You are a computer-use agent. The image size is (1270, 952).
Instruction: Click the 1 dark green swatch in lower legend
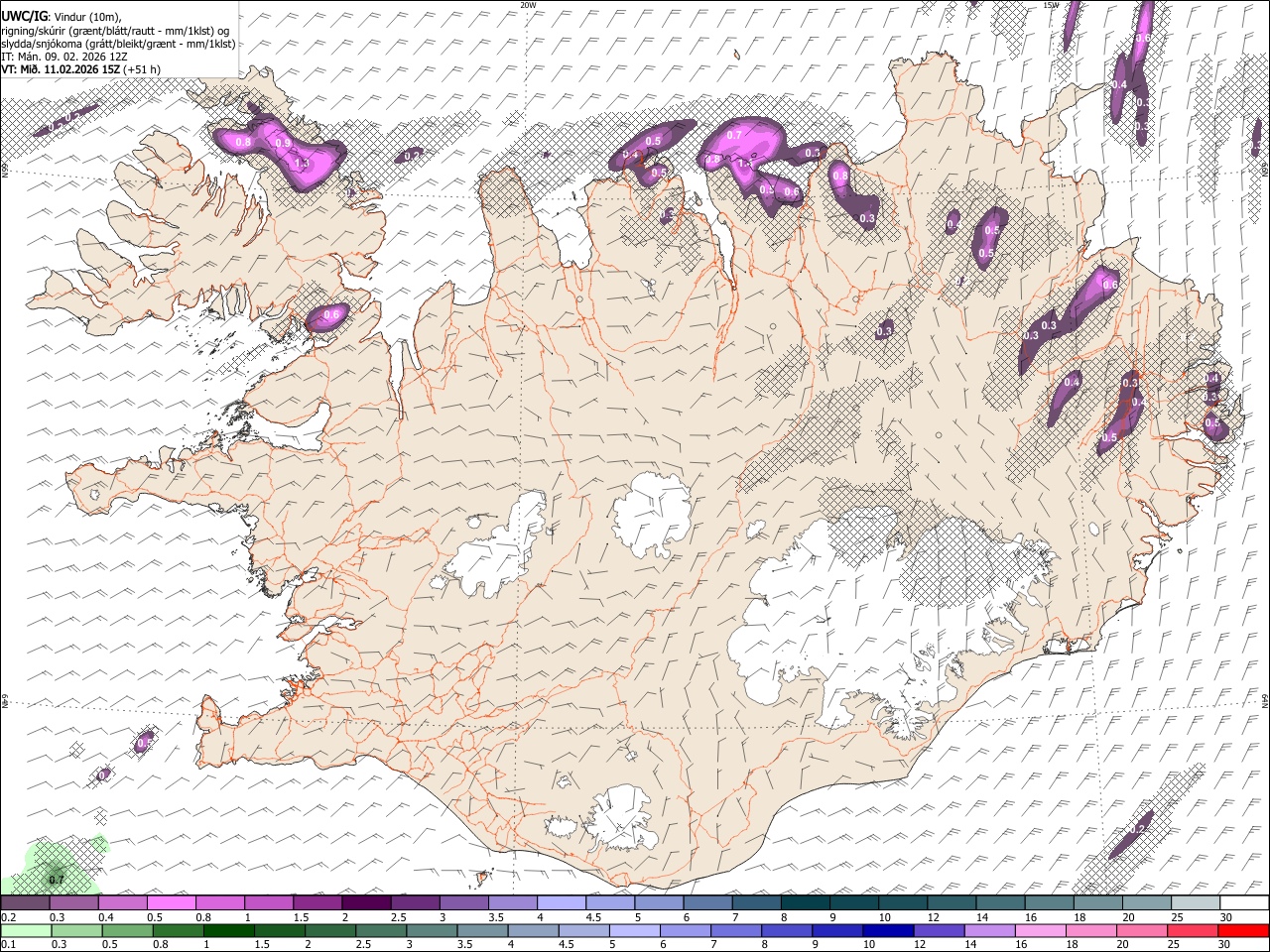point(229,930)
